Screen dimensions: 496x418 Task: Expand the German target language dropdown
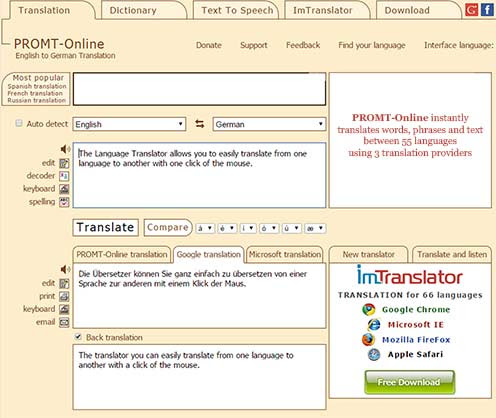(269, 124)
